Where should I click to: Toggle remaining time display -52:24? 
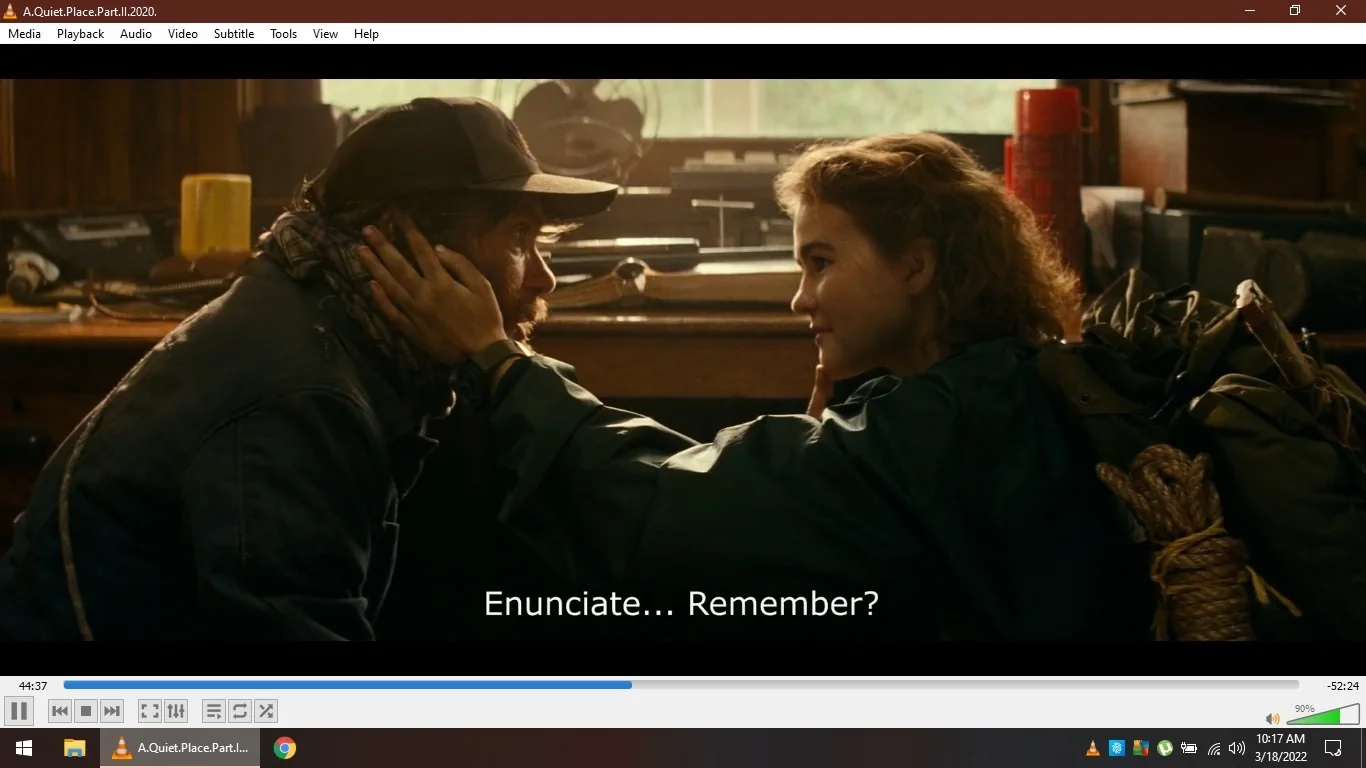point(1343,686)
